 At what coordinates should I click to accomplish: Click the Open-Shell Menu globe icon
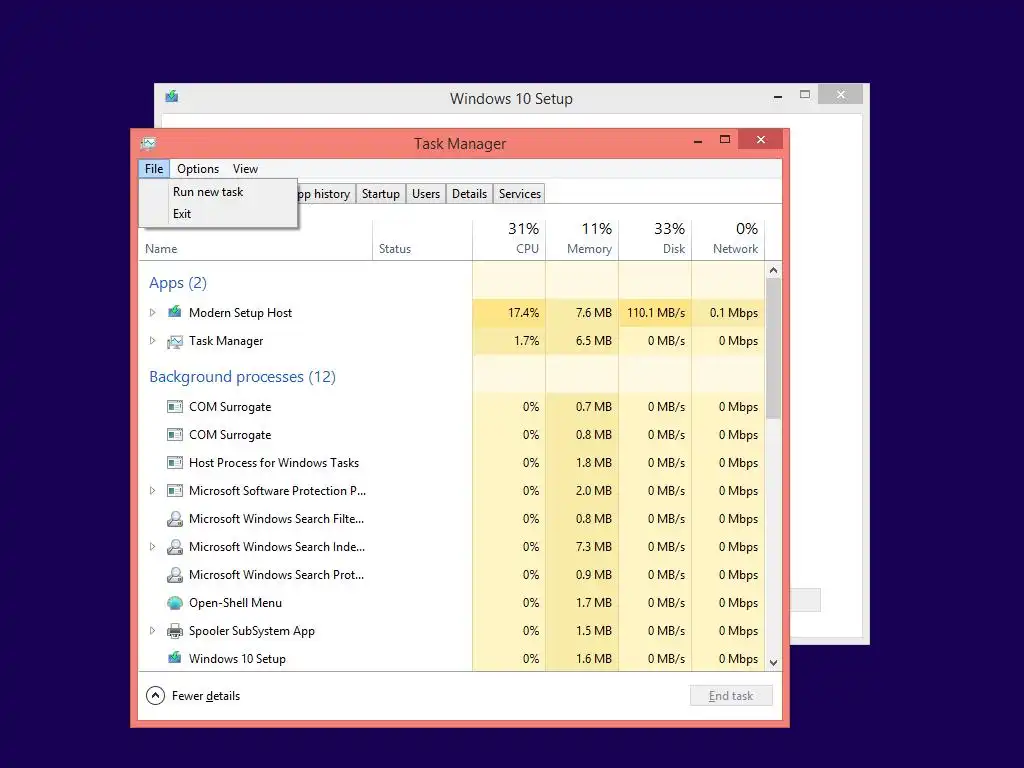tap(174, 603)
